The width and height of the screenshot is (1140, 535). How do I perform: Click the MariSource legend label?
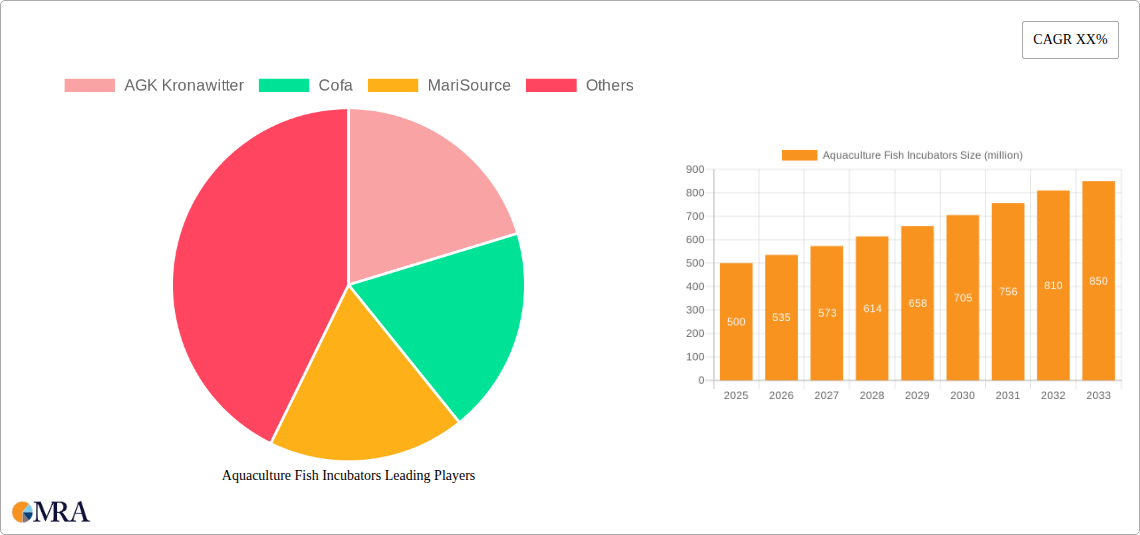469,86
